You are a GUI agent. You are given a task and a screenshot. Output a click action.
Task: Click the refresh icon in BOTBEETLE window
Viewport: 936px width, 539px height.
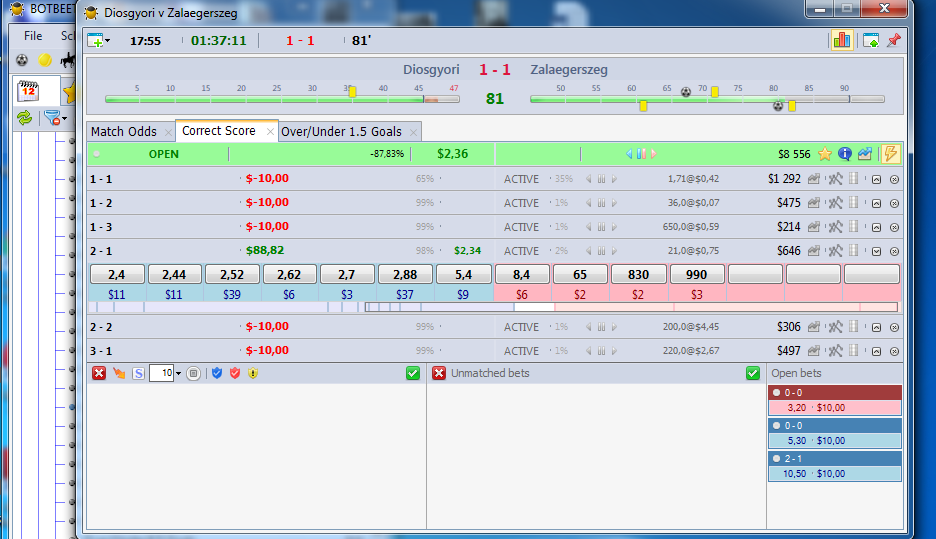pyautogui.click(x=24, y=118)
